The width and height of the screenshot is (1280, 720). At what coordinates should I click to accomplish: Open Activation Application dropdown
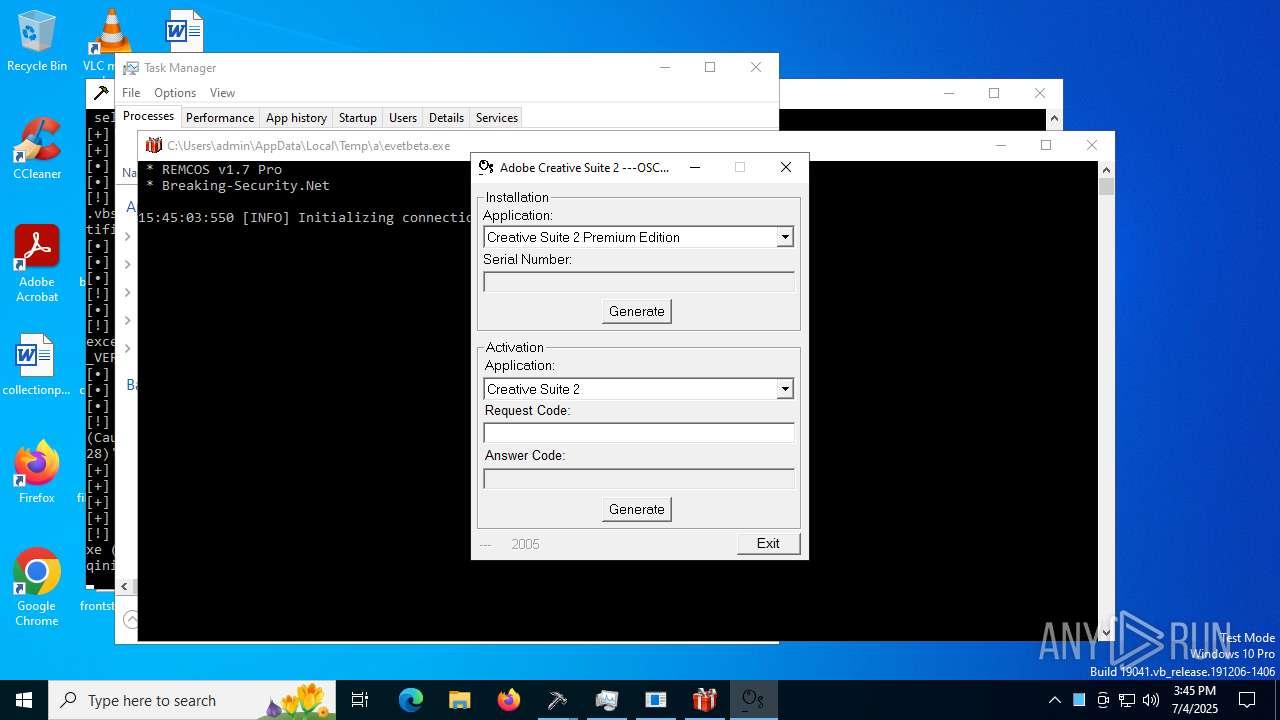(785, 389)
